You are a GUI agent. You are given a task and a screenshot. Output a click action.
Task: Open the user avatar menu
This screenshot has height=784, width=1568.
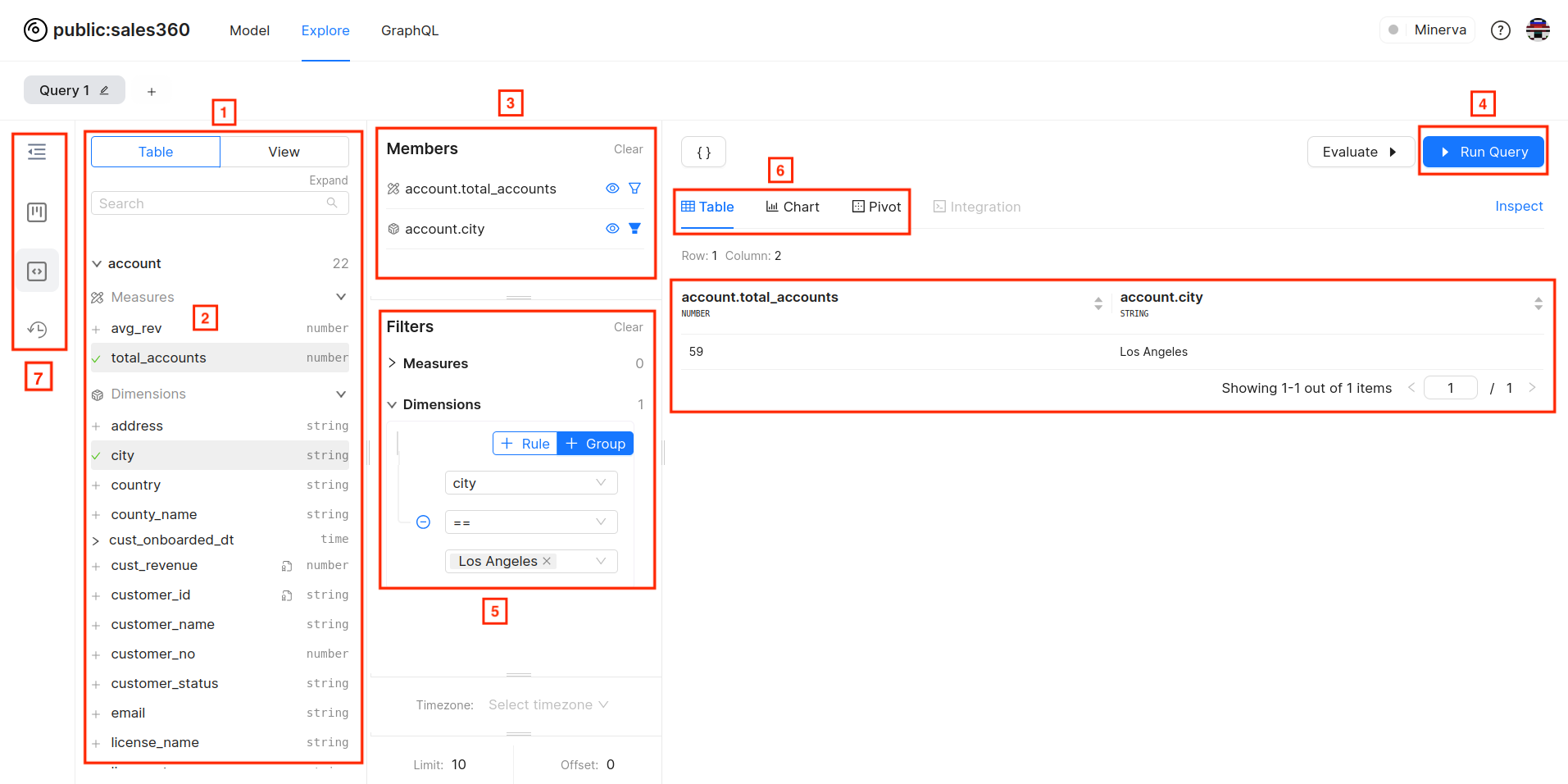pyautogui.click(x=1538, y=30)
